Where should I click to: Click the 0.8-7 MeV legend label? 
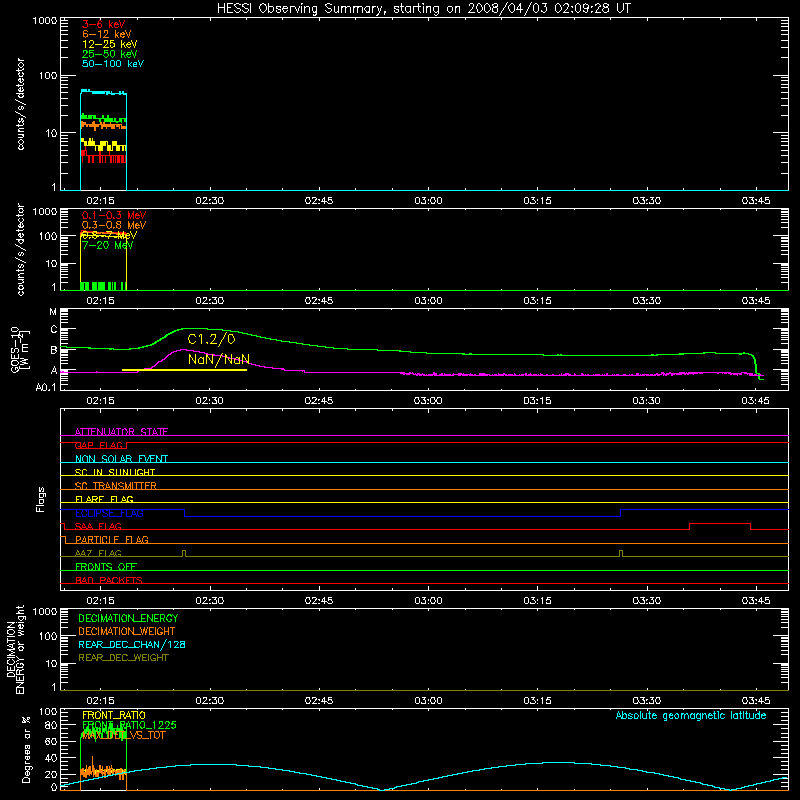pos(109,235)
